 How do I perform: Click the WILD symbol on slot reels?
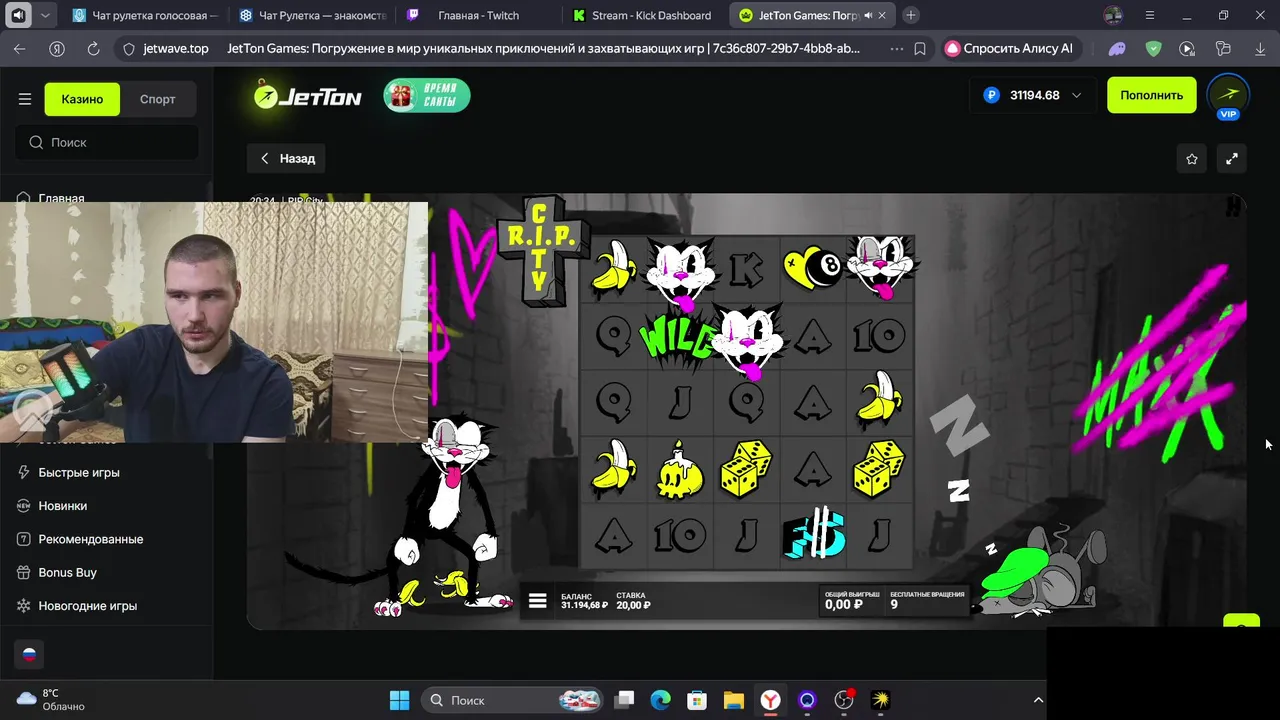[x=677, y=338]
